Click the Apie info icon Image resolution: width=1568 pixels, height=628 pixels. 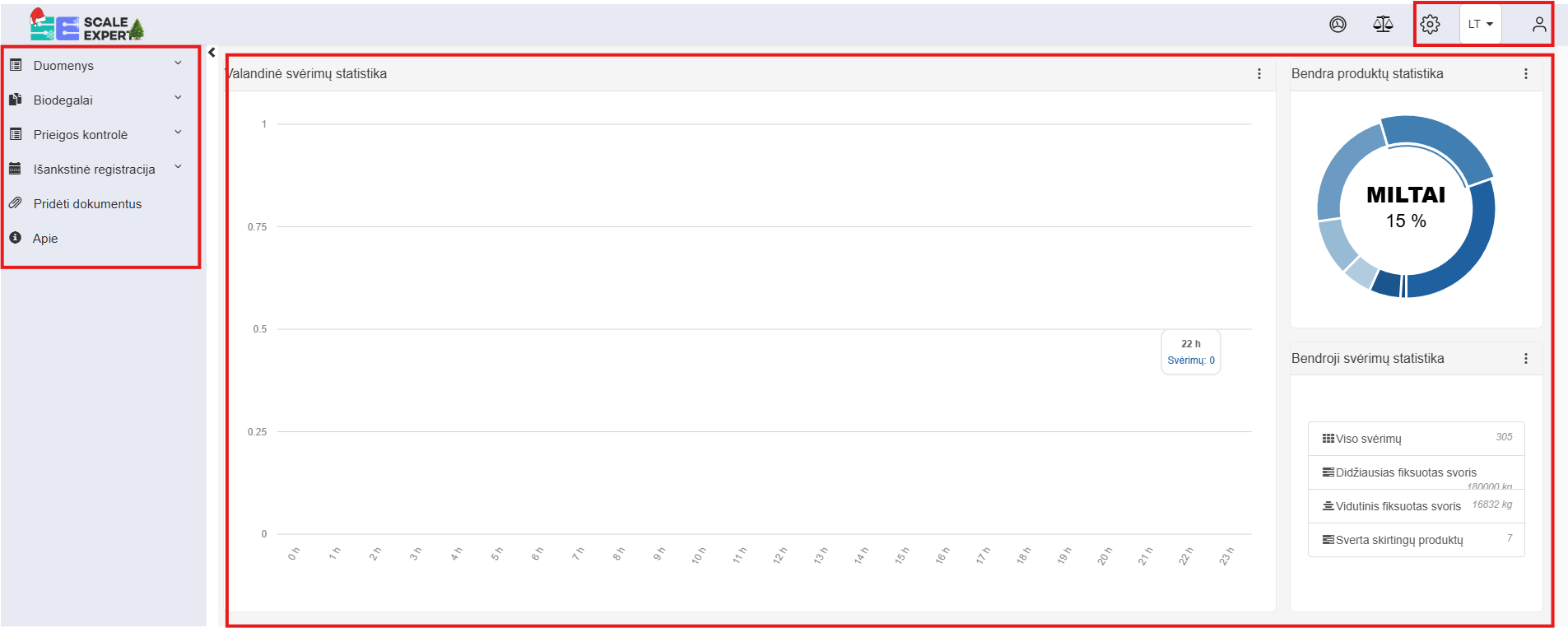15,238
